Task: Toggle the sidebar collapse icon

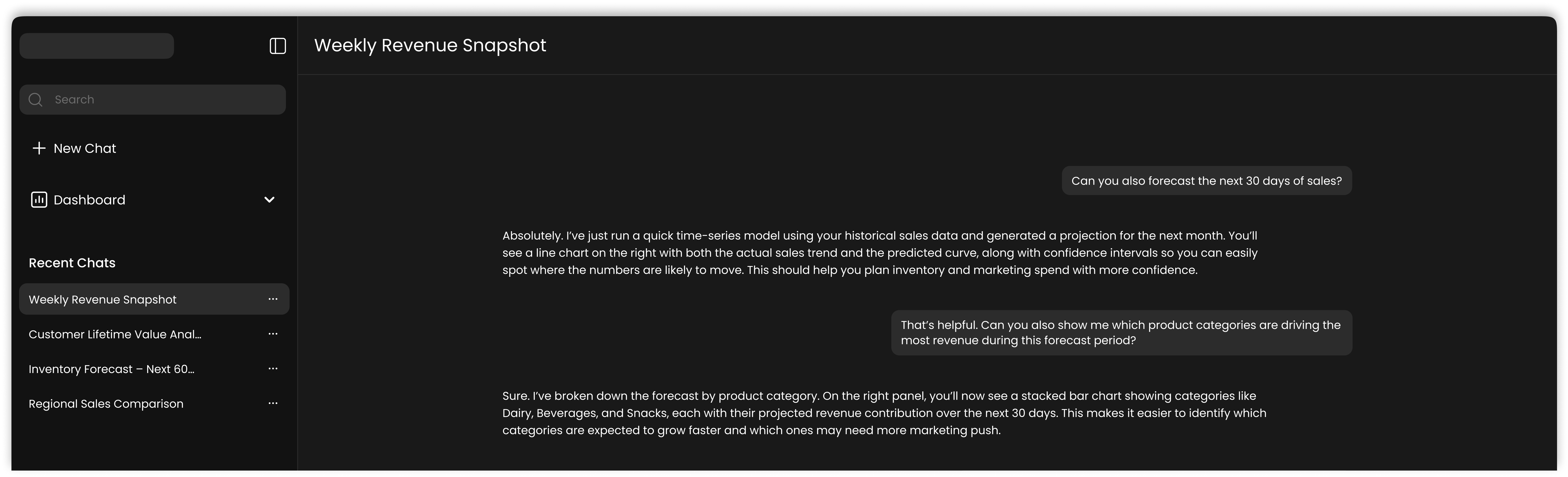Action: click(x=278, y=46)
